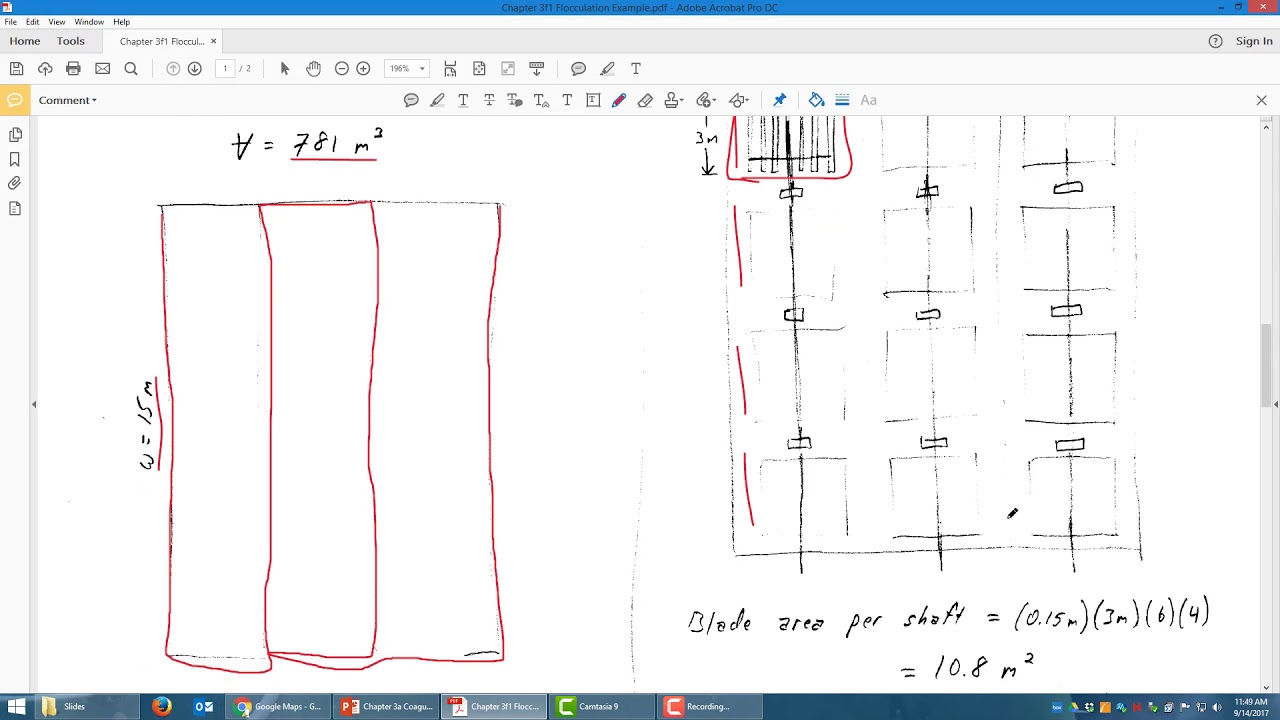Open the bookmarks side panel
Image resolution: width=1280 pixels, height=720 pixels.
tap(15, 159)
